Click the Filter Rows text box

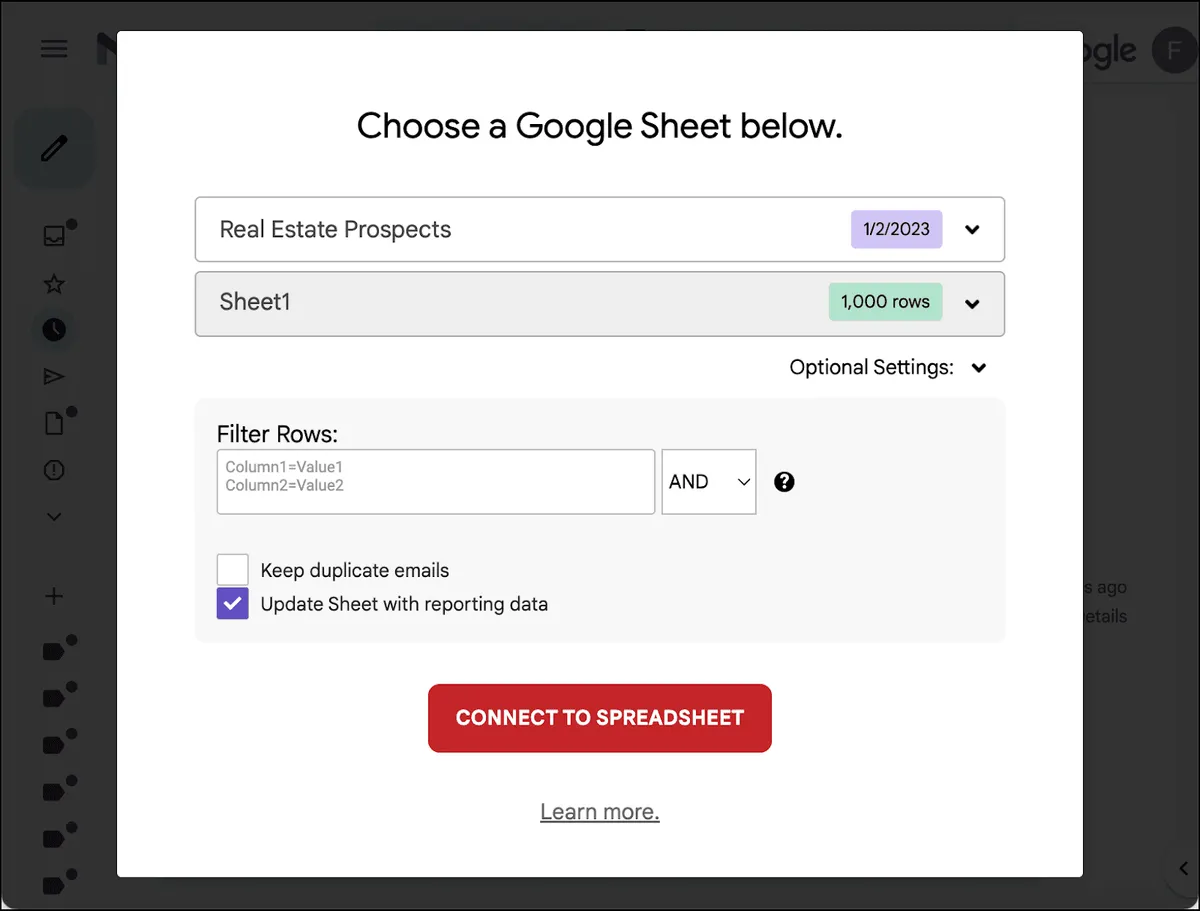click(x=436, y=482)
